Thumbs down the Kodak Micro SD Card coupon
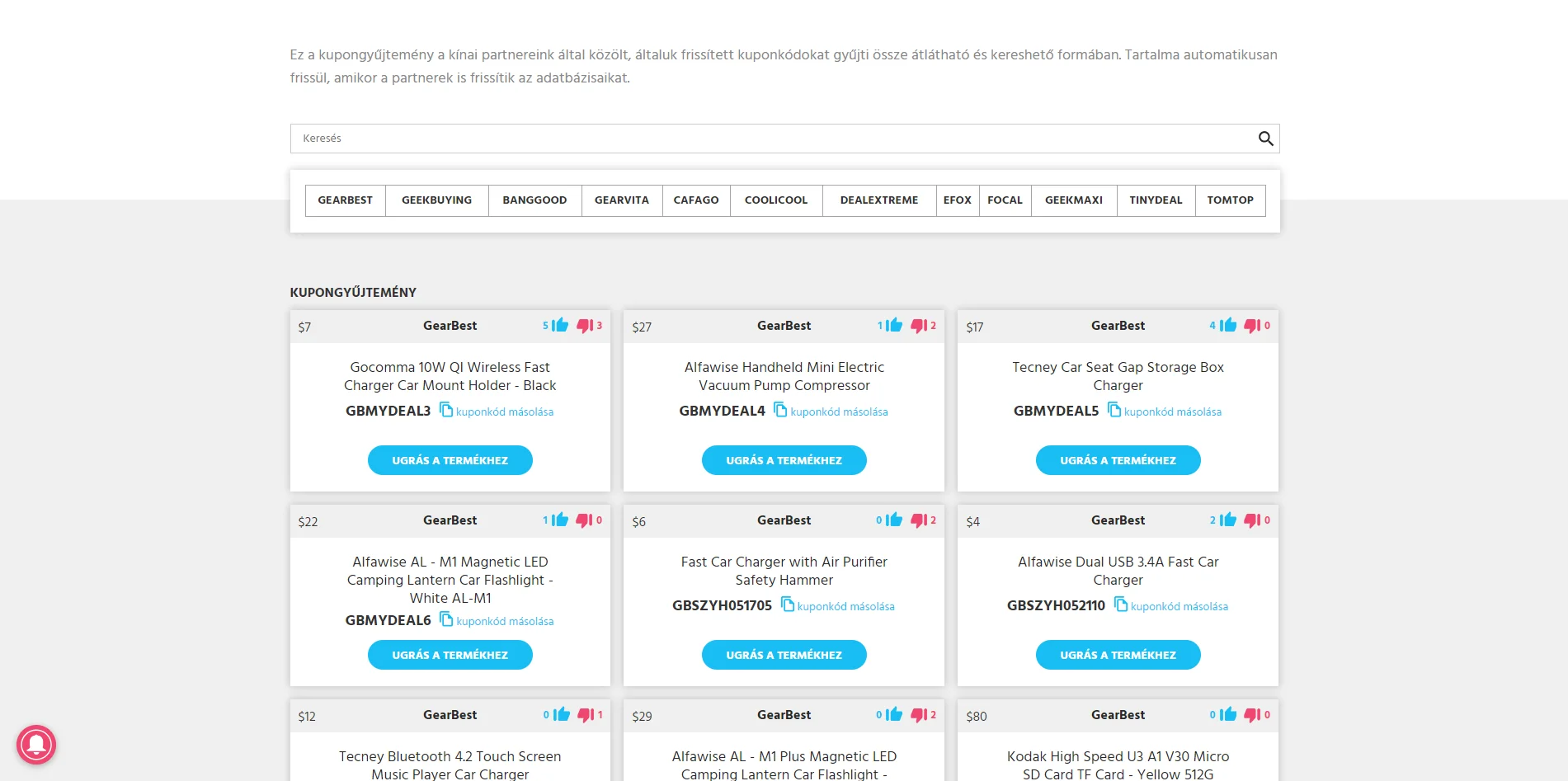The image size is (1568, 781). pos(1252,715)
